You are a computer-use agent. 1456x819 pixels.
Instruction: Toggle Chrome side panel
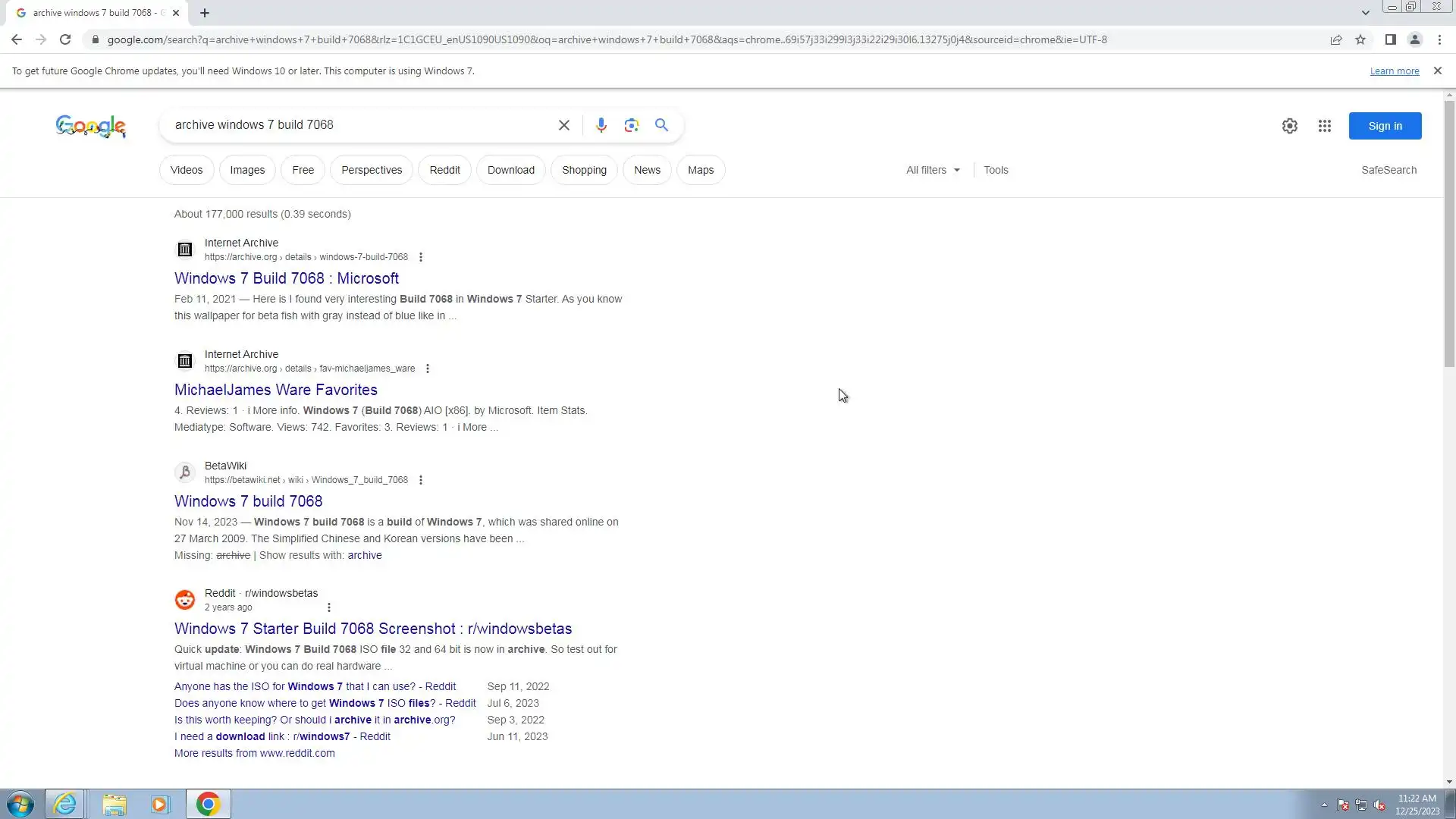click(1390, 39)
